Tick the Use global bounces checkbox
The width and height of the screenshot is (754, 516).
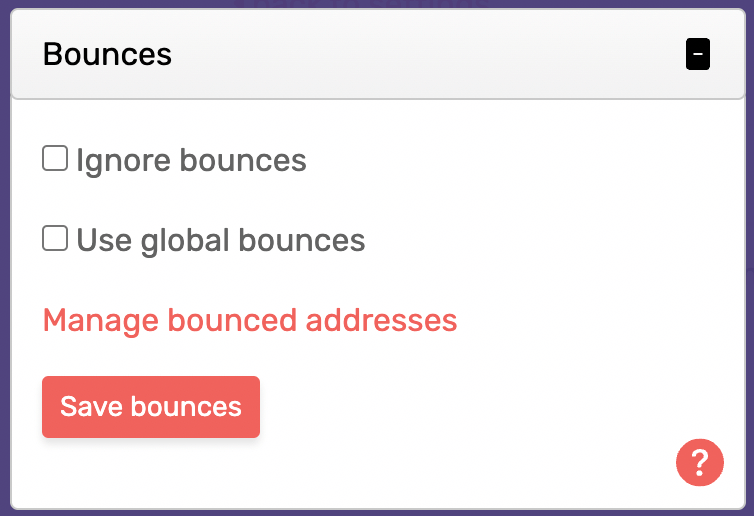point(55,238)
